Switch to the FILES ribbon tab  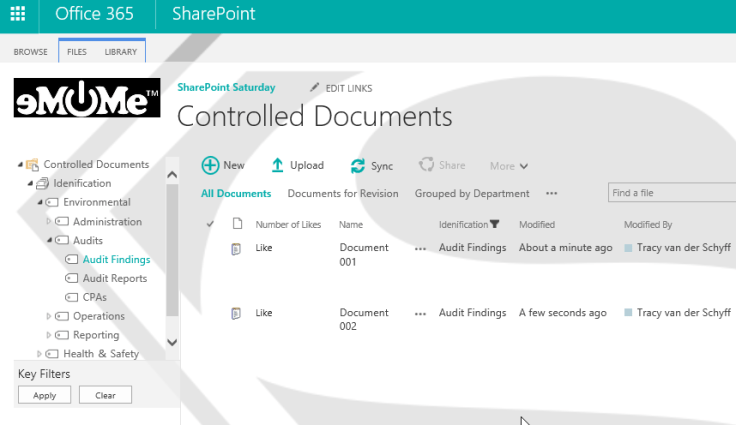(x=76, y=52)
